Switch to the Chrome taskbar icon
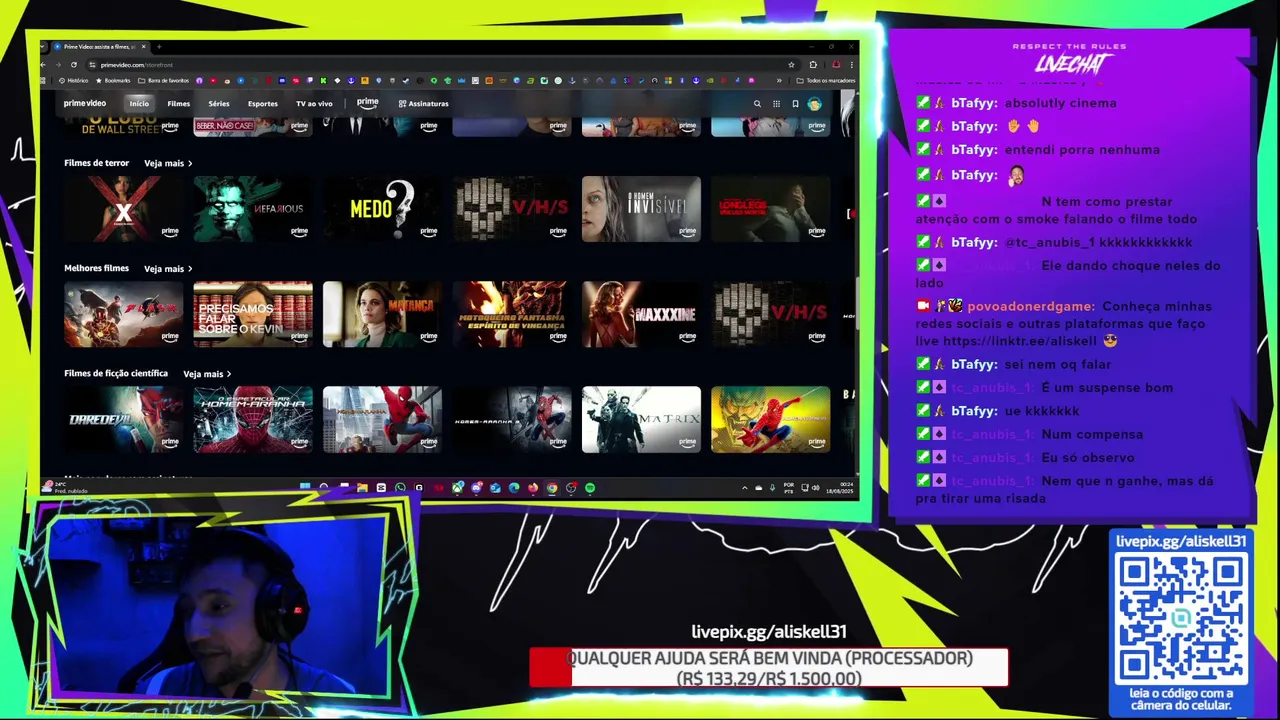Viewport: 1280px width, 720px height. [x=552, y=488]
